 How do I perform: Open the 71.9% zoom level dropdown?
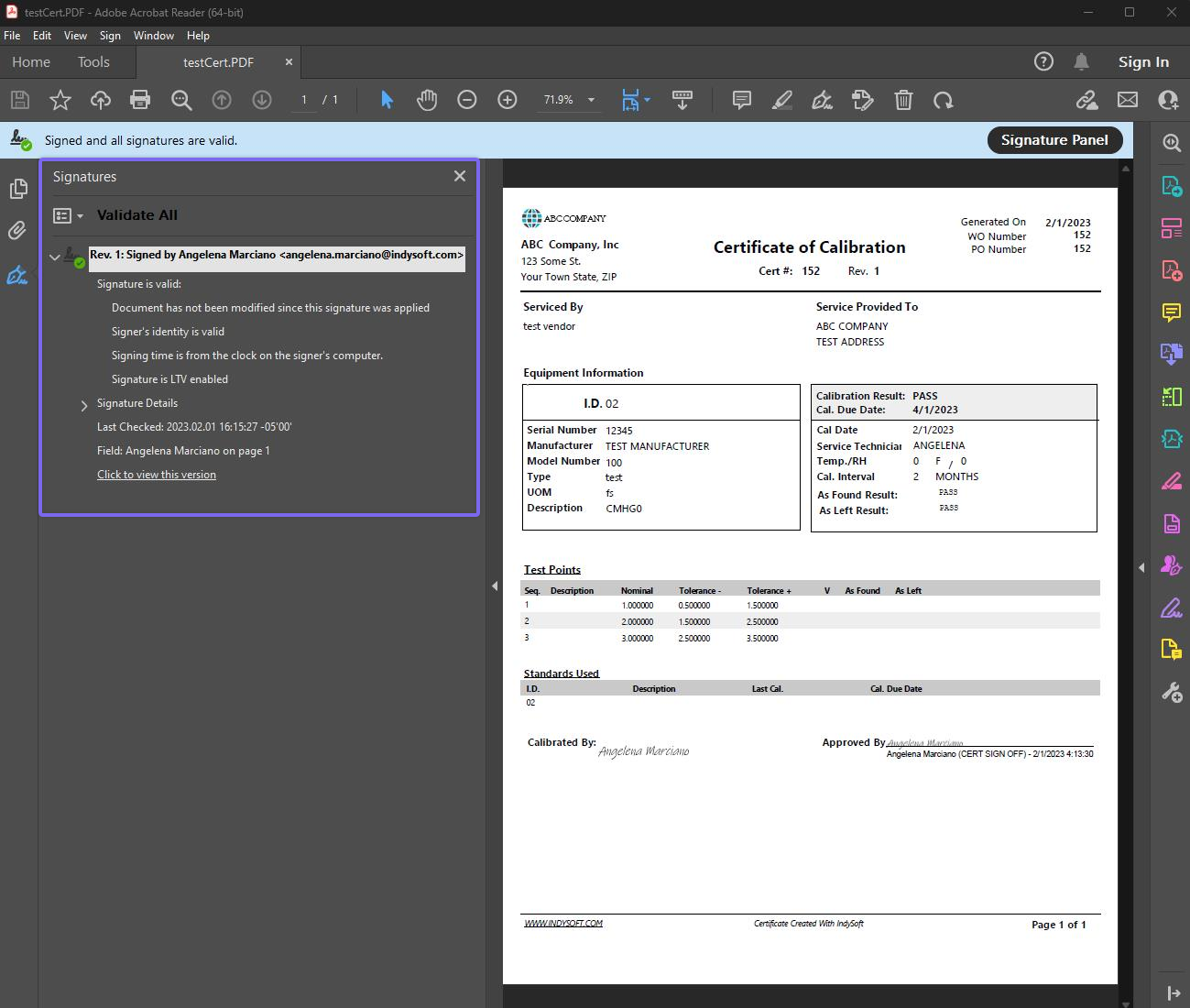[591, 100]
